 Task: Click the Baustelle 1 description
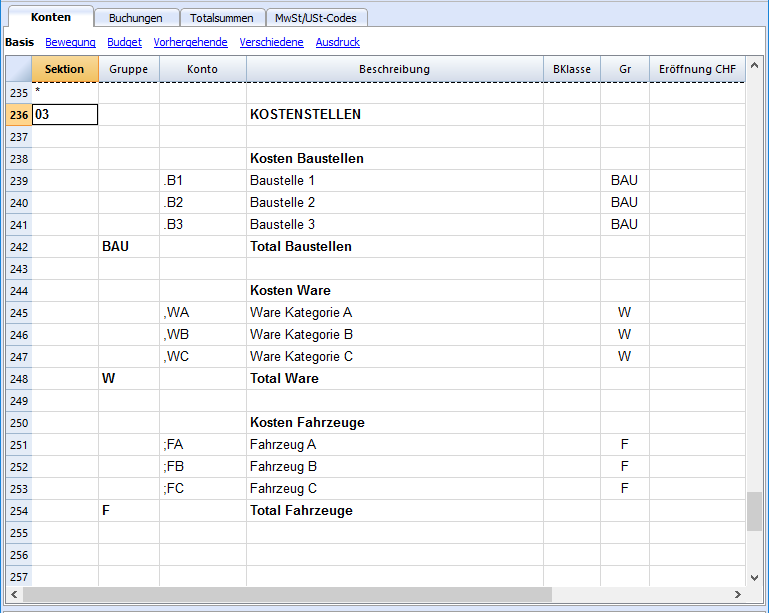[x=395, y=180]
